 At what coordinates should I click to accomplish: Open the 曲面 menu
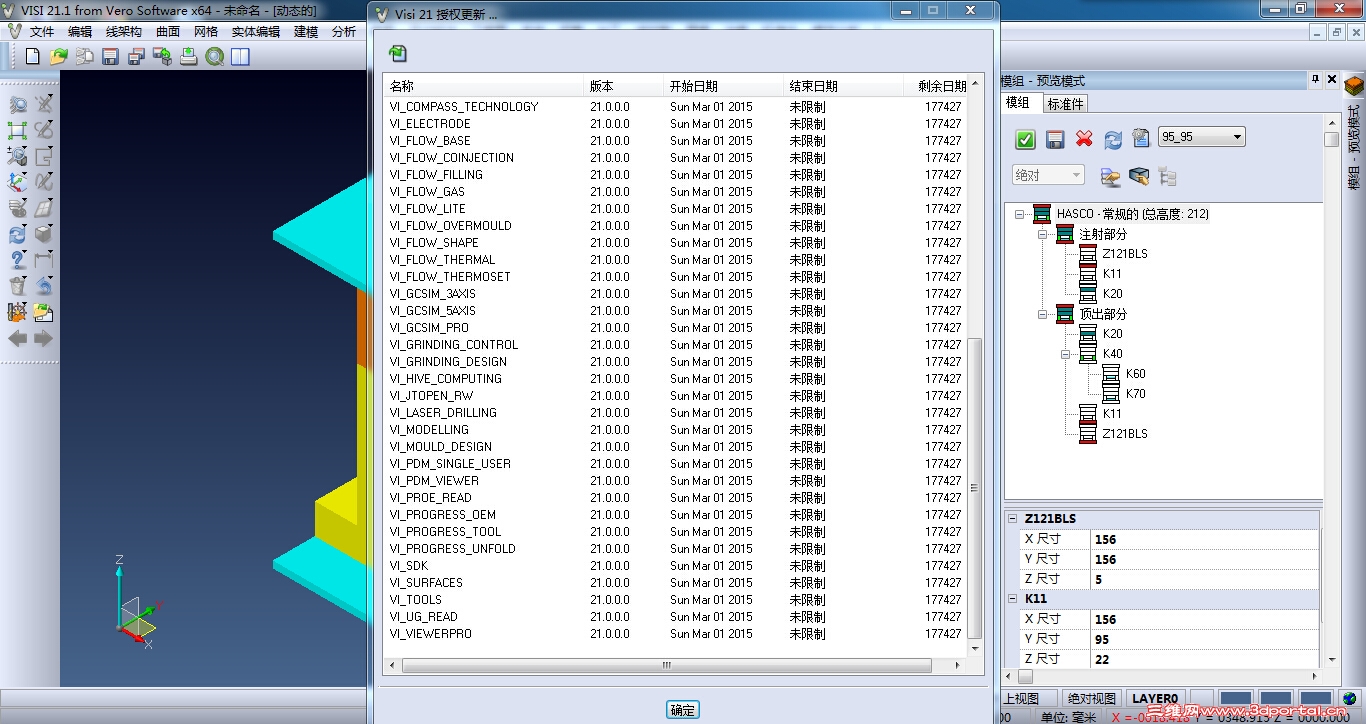(168, 32)
